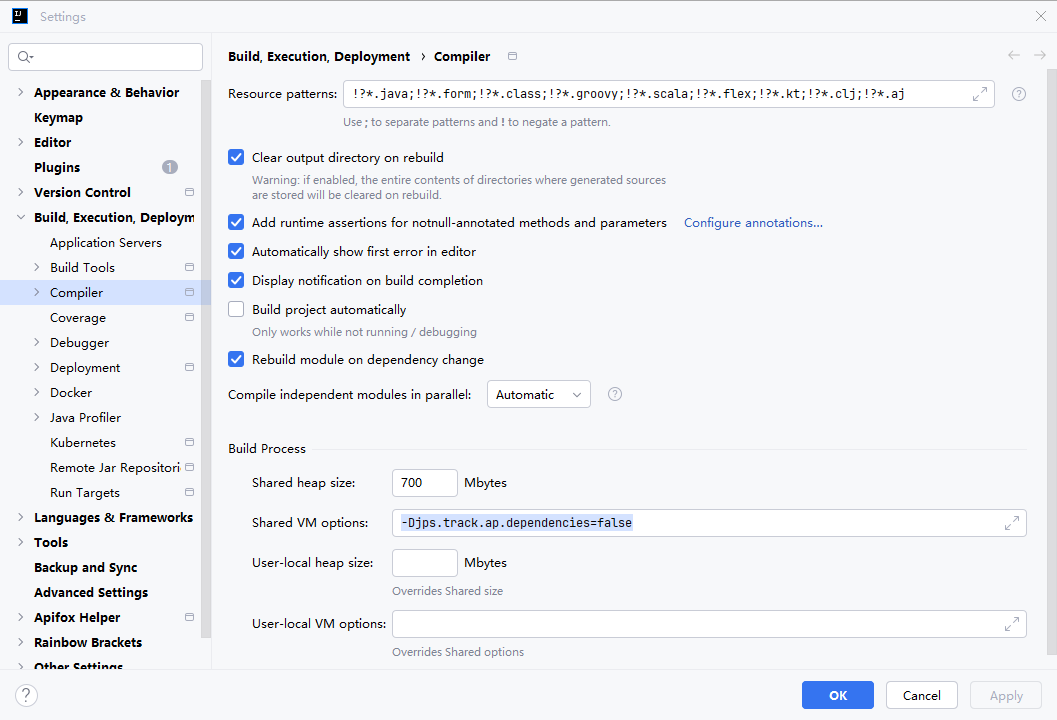1057x720 pixels.
Task: Enable Build project automatically
Action: tap(236, 309)
